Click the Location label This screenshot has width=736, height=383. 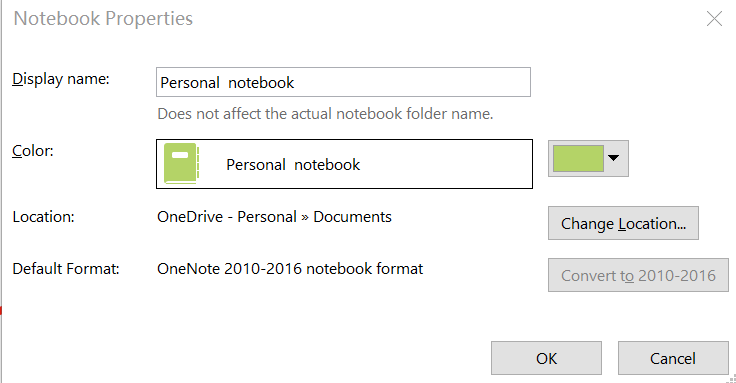[43, 217]
